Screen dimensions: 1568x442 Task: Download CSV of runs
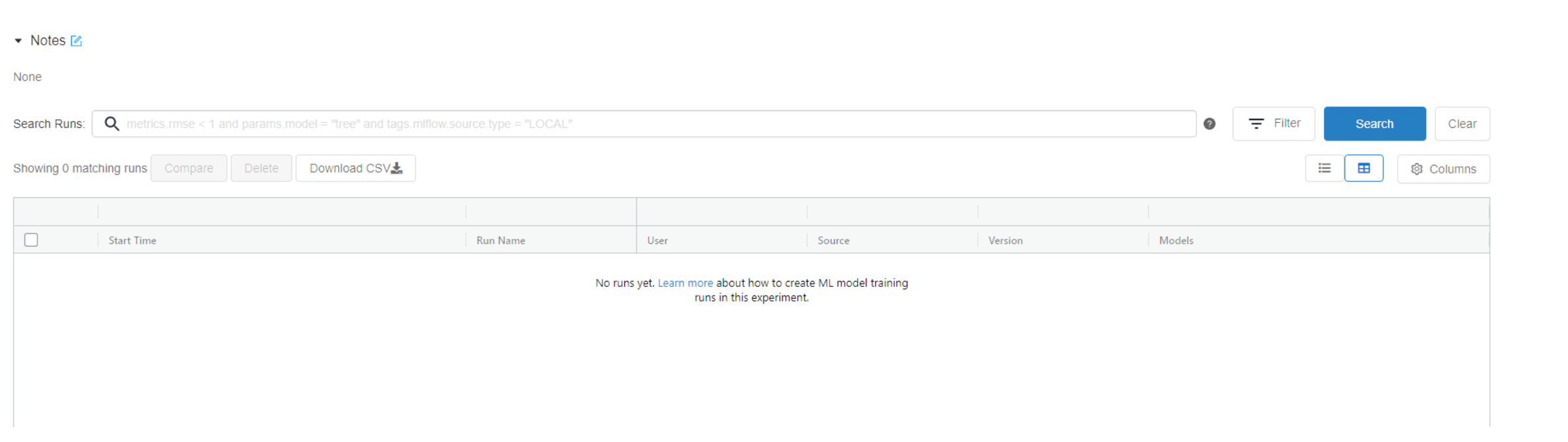tap(356, 168)
